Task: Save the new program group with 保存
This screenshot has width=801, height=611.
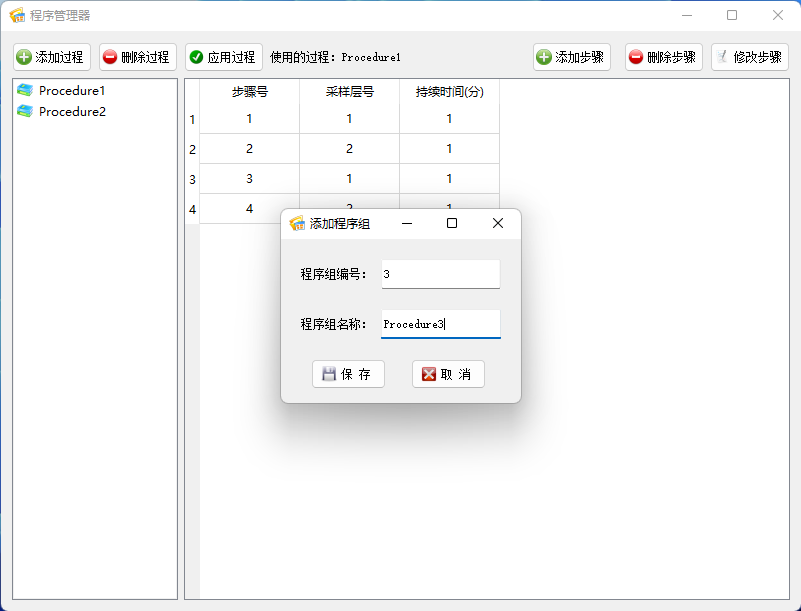Action: pyautogui.click(x=348, y=374)
